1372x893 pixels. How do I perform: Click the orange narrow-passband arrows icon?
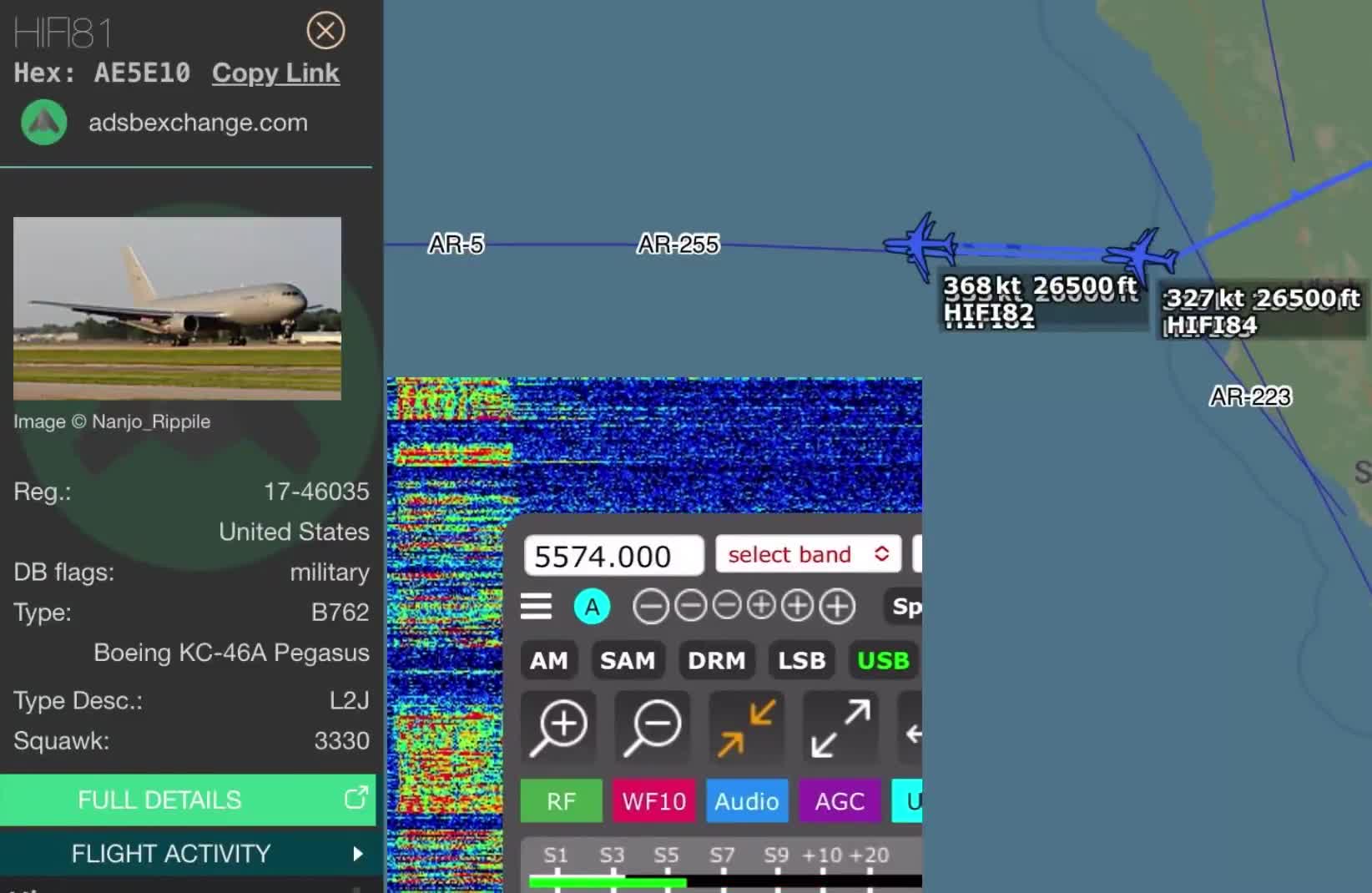(745, 728)
